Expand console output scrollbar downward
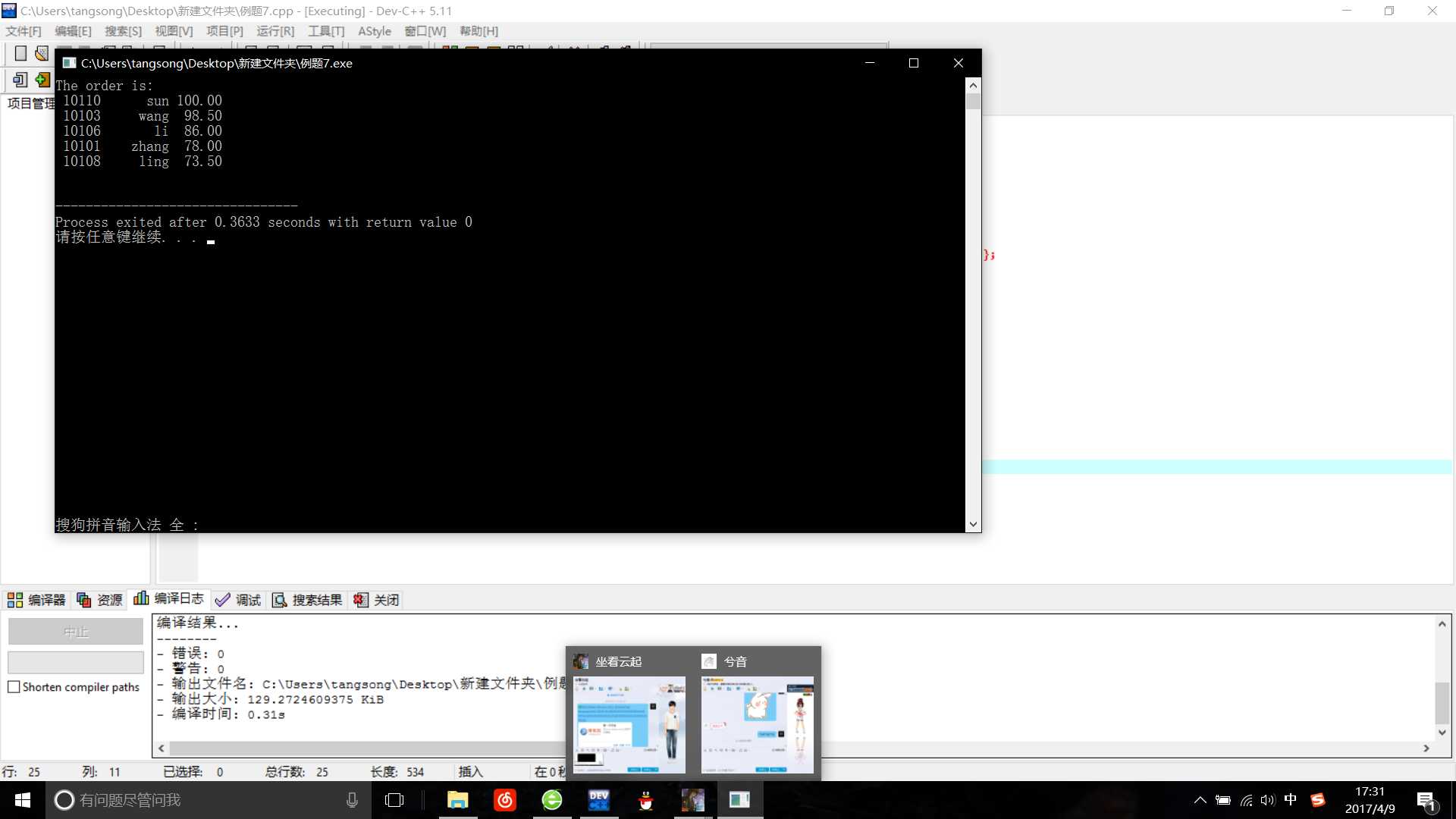This screenshot has width=1456, height=819. (x=972, y=524)
